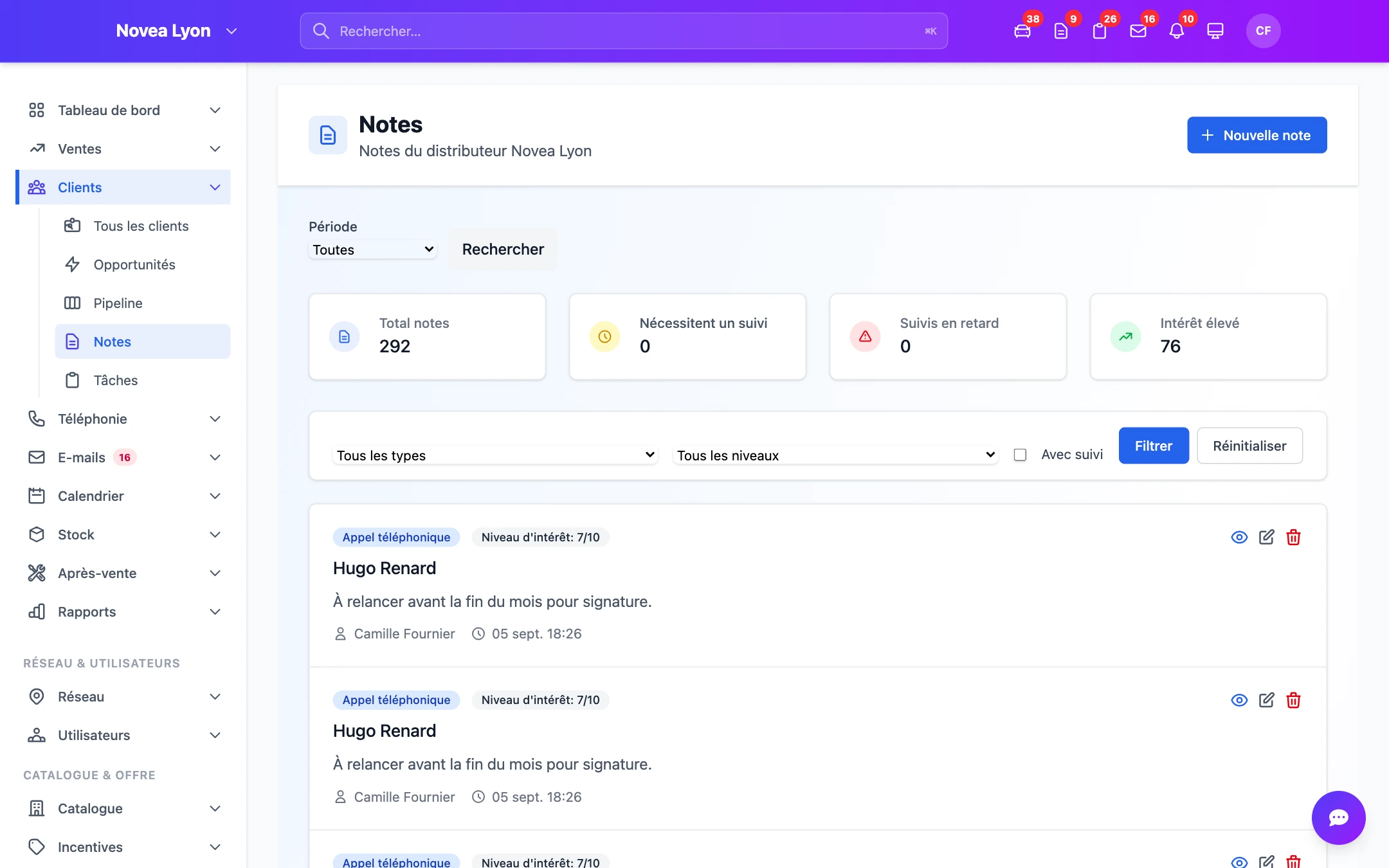Collapse the Clients section chevron
The width and height of the screenshot is (1389, 868).
pos(215,187)
